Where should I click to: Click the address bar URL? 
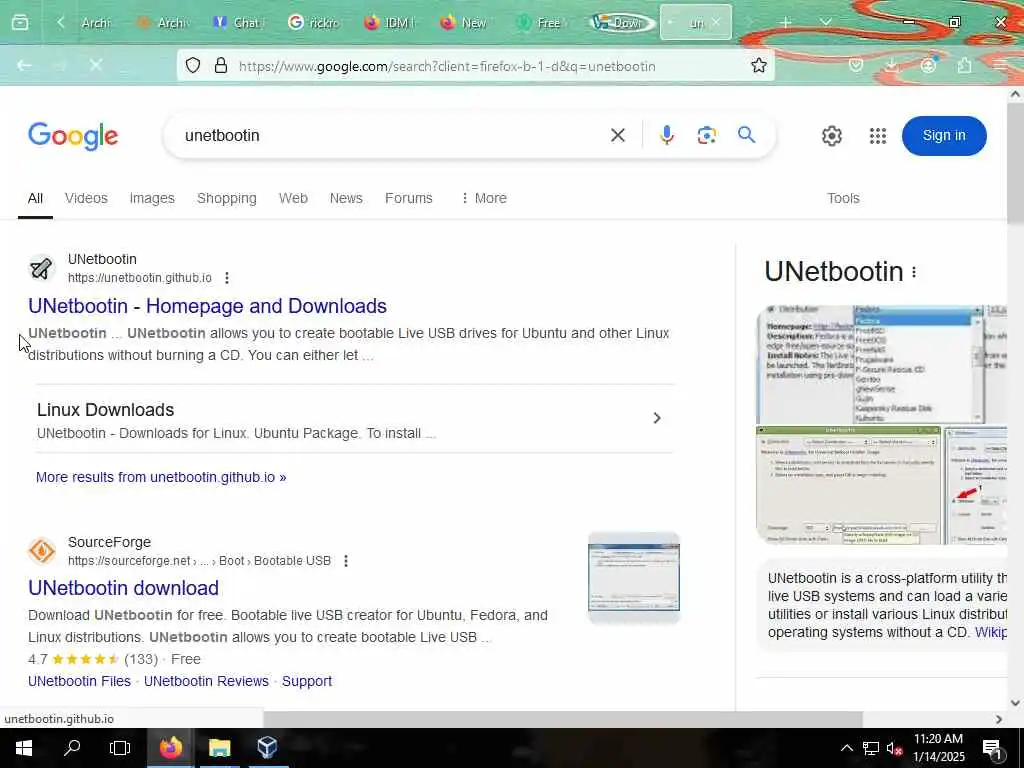point(447,66)
